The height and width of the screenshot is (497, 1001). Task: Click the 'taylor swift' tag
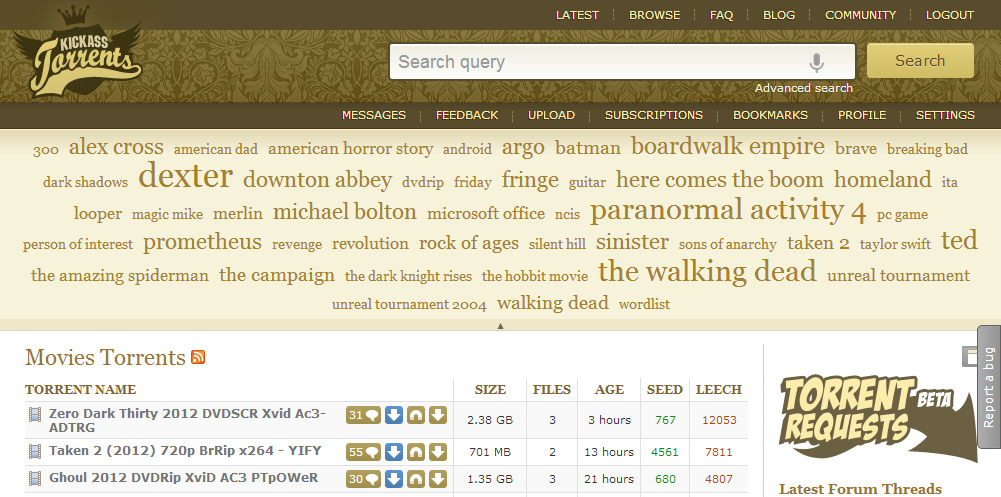(895, 244)
